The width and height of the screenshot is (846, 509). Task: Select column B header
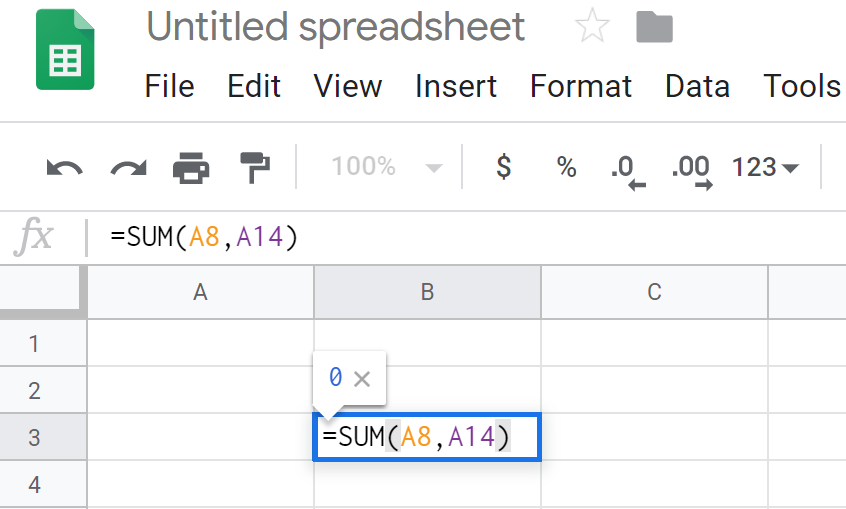(427, 292)
